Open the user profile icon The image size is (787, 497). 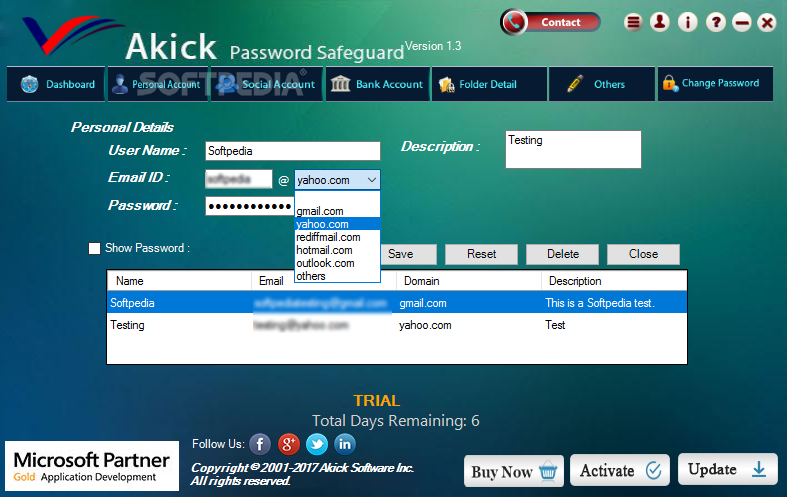point(660,22)
